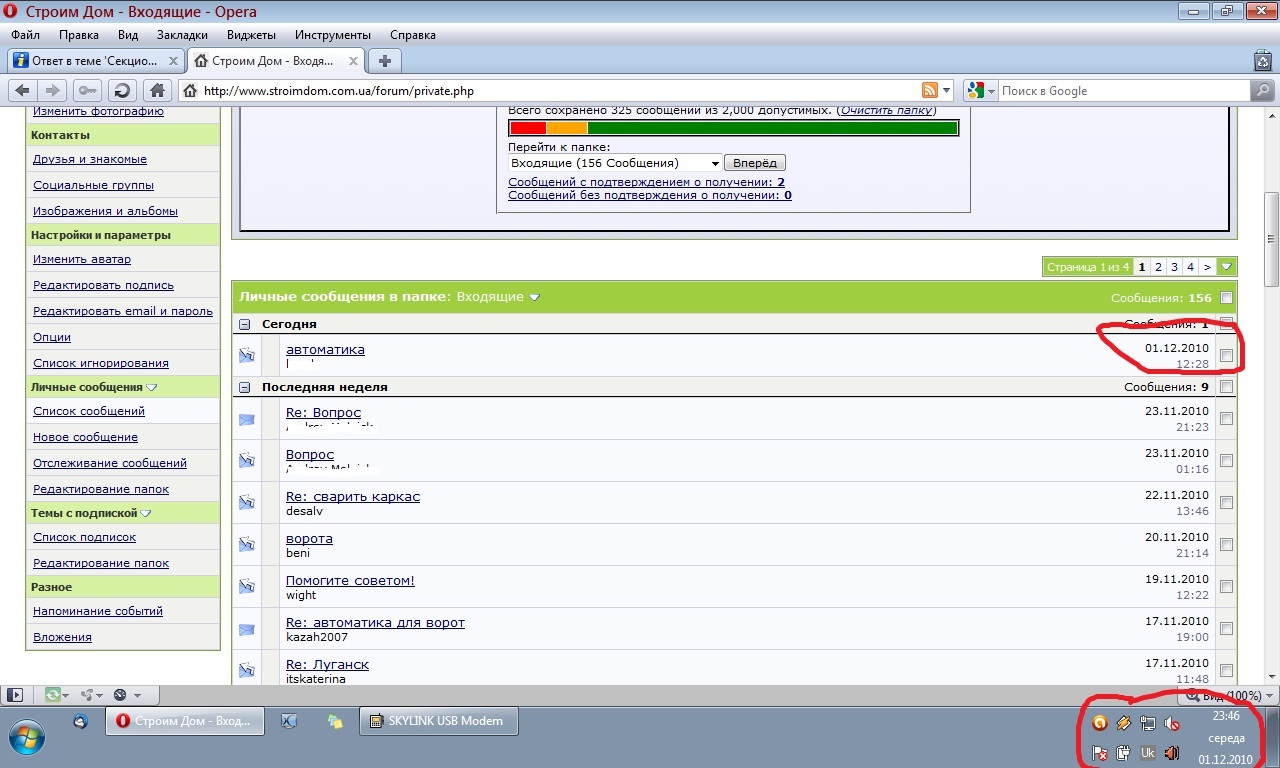Open the Виджеты menu

pos(251,34)
